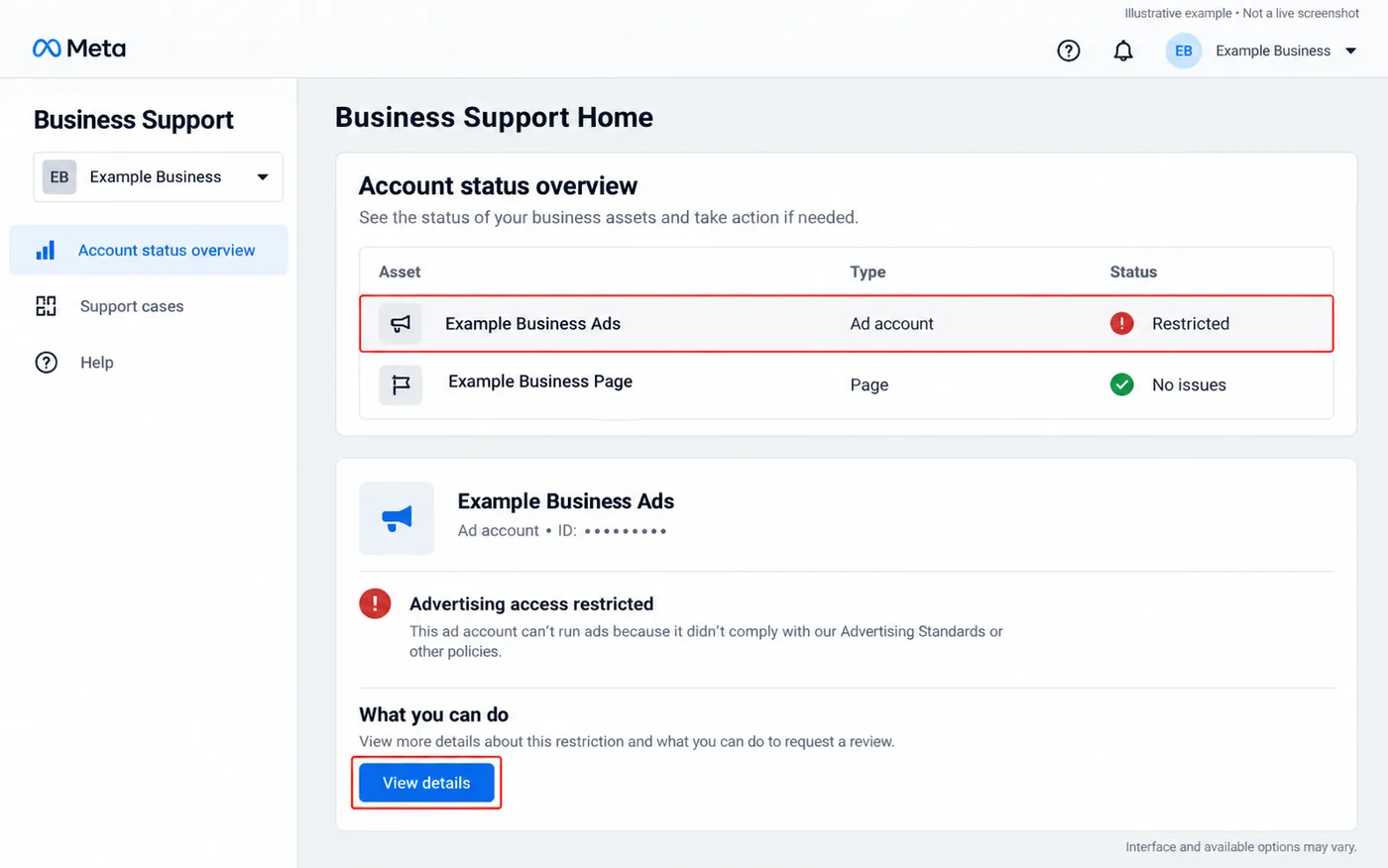Image resolution: width=1388 pixels, height=868 pixels.
Task: Click the EB account avatar in header
Action: [x=1184, y=51]
